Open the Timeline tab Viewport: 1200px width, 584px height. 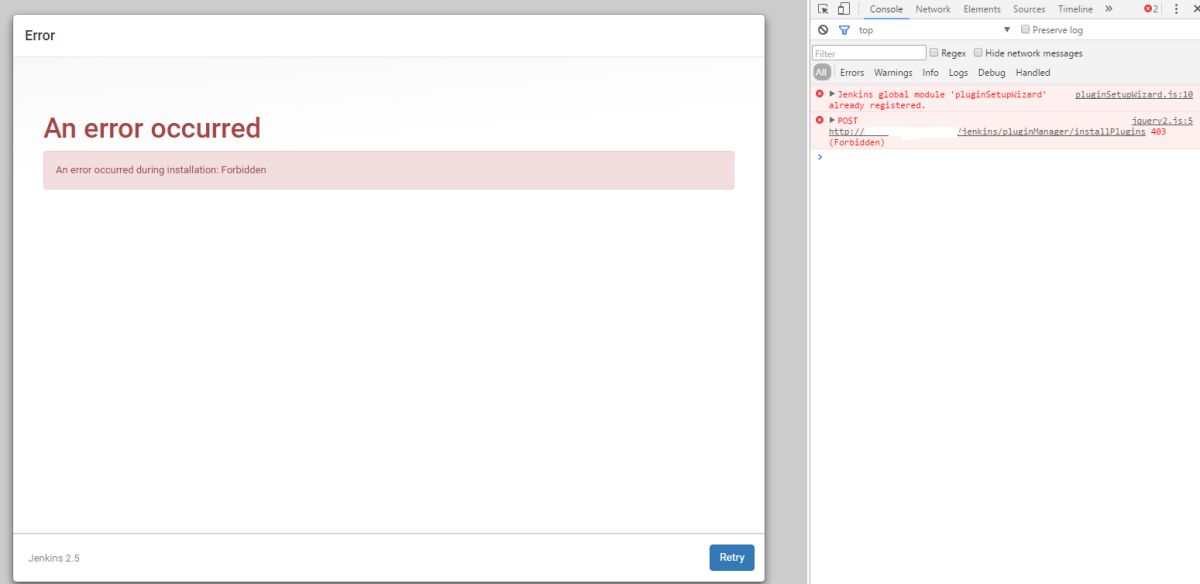point(1075,9)
